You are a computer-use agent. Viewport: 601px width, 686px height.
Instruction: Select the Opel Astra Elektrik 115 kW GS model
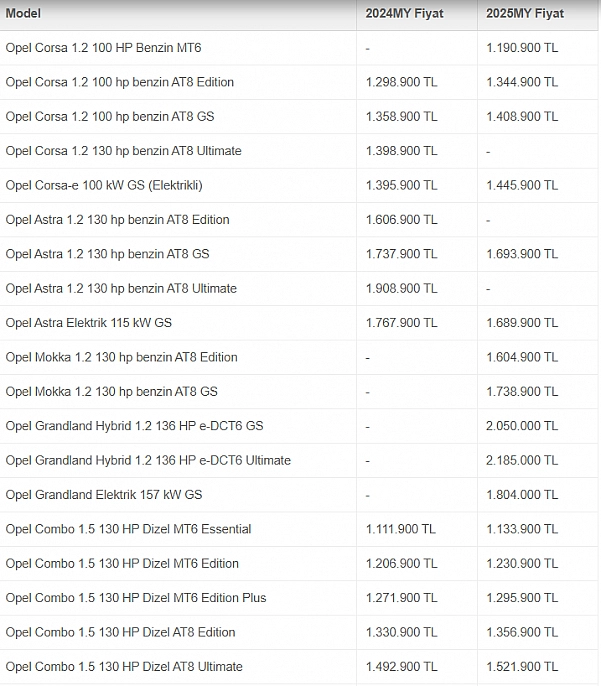pos(89,323)
